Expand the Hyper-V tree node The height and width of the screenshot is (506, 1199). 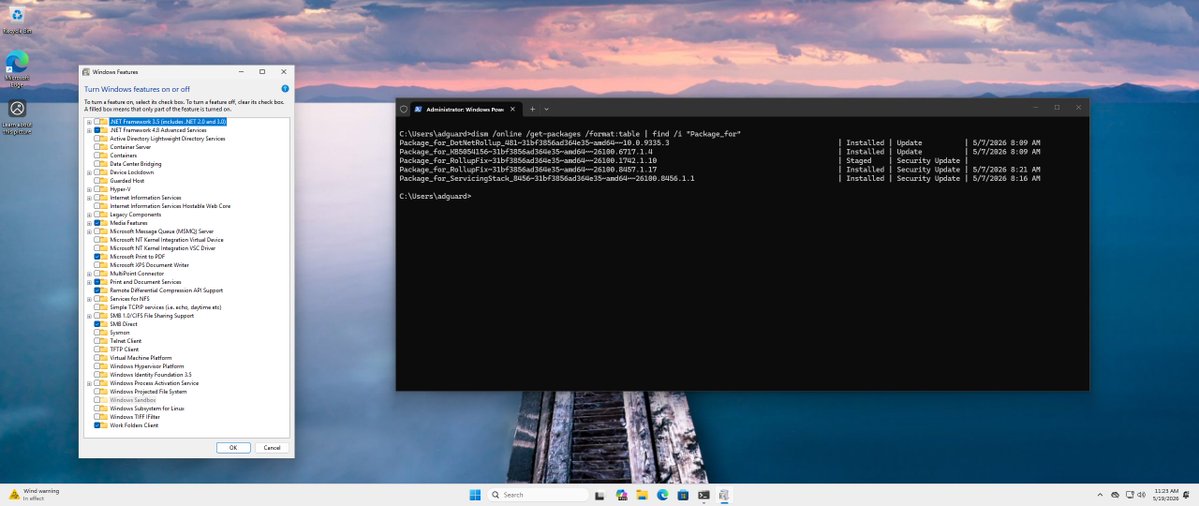point(89,189)
